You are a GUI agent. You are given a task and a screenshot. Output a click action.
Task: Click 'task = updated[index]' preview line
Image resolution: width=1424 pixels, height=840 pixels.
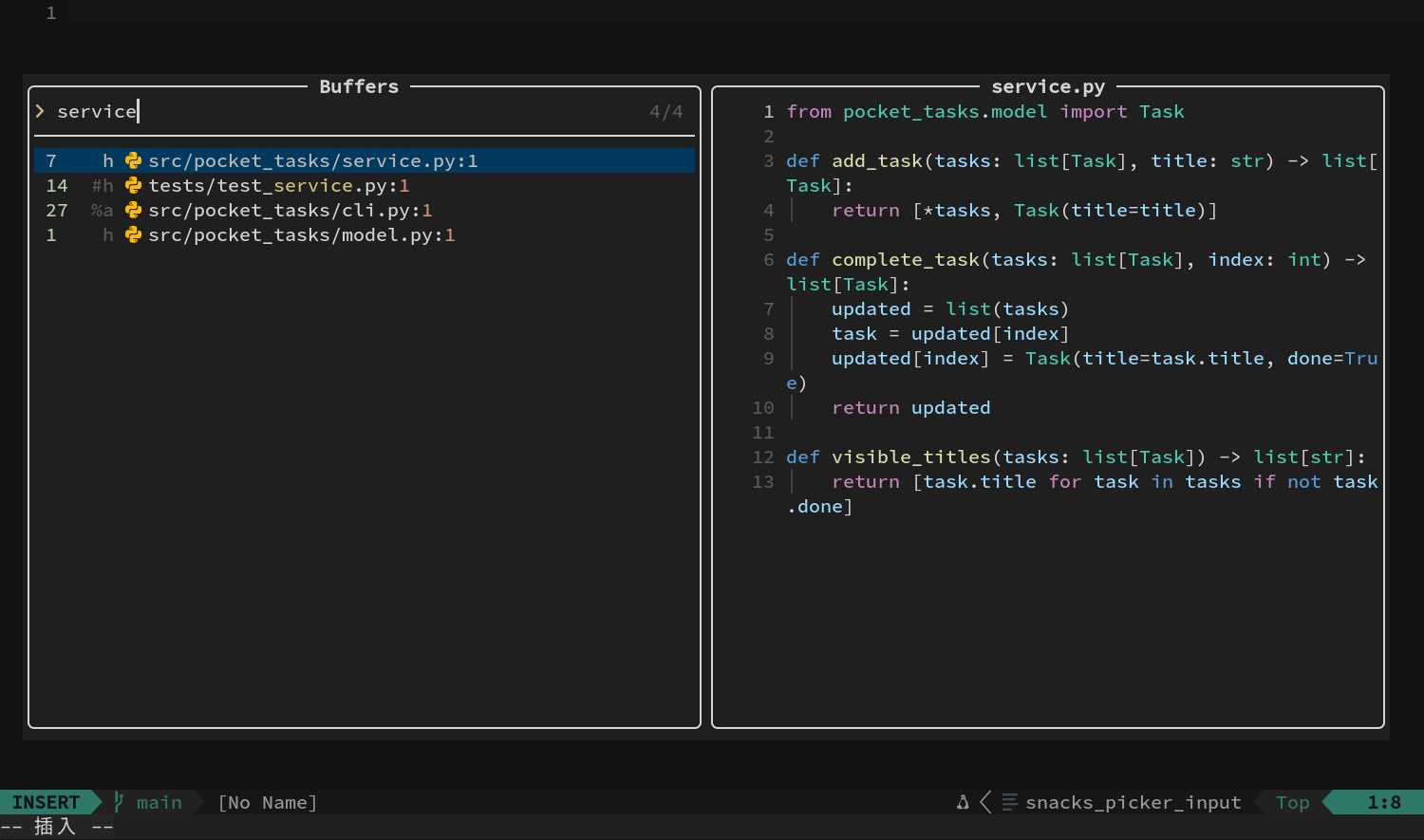950,333
